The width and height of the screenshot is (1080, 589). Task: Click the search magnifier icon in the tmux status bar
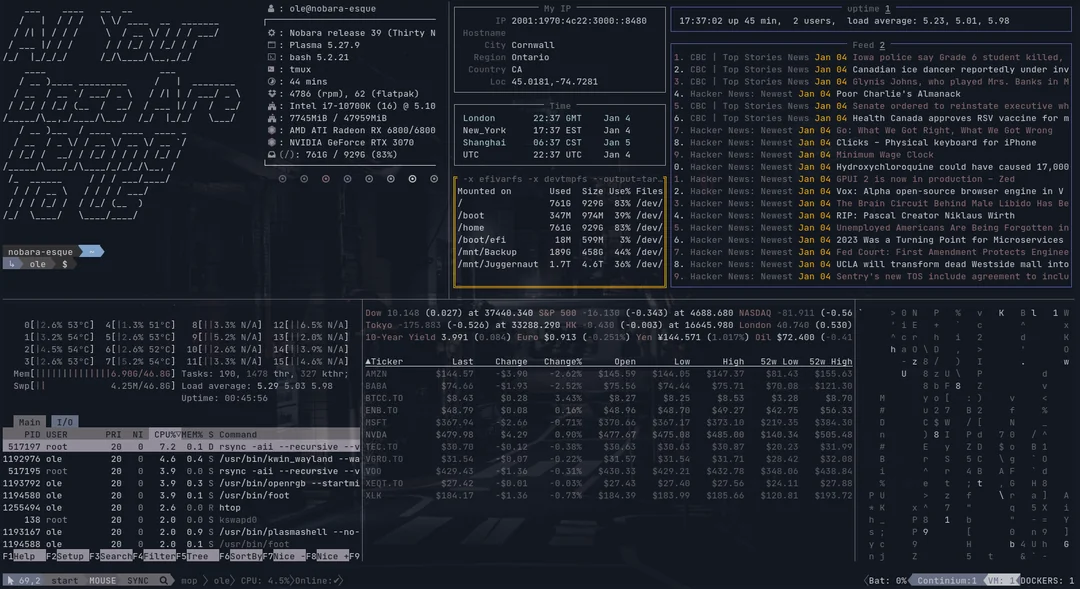pyautogui.click(x=163, y=580)
